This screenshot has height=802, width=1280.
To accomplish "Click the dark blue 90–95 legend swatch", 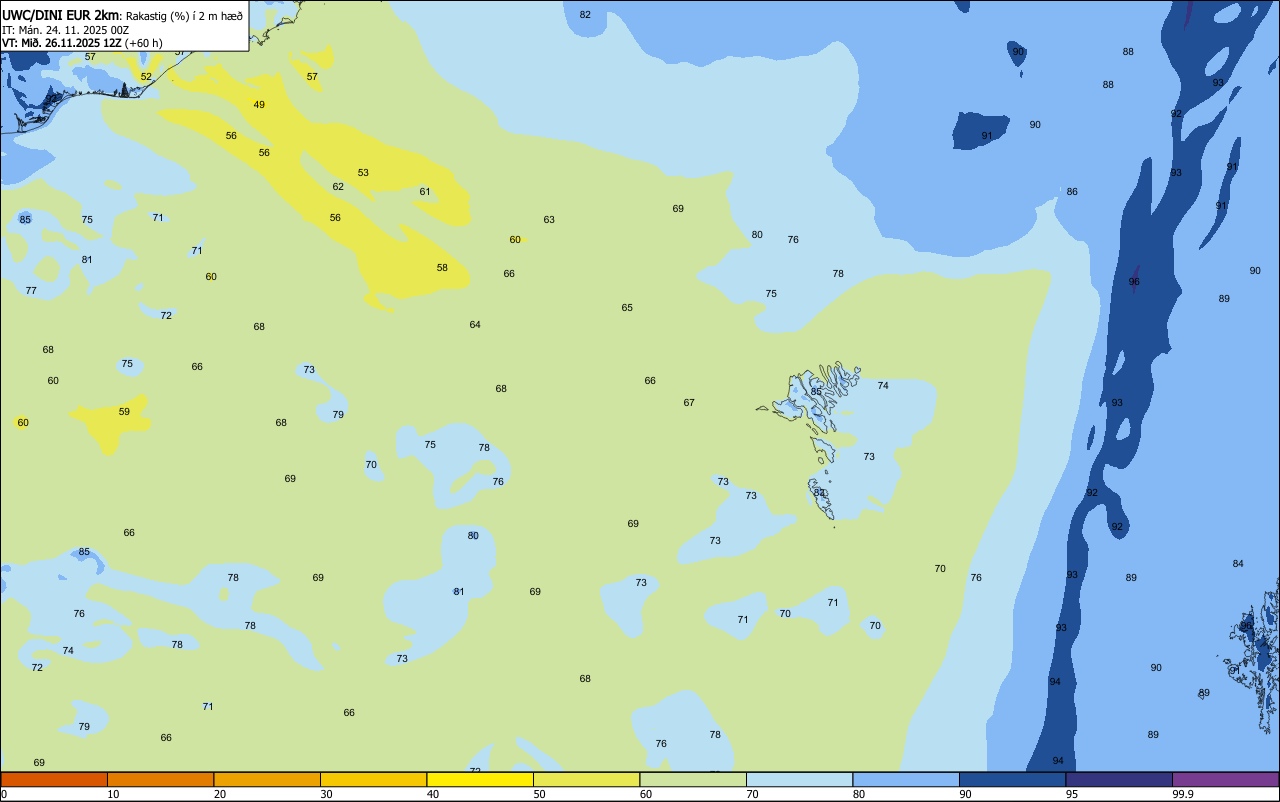I will coord(1012,779).
